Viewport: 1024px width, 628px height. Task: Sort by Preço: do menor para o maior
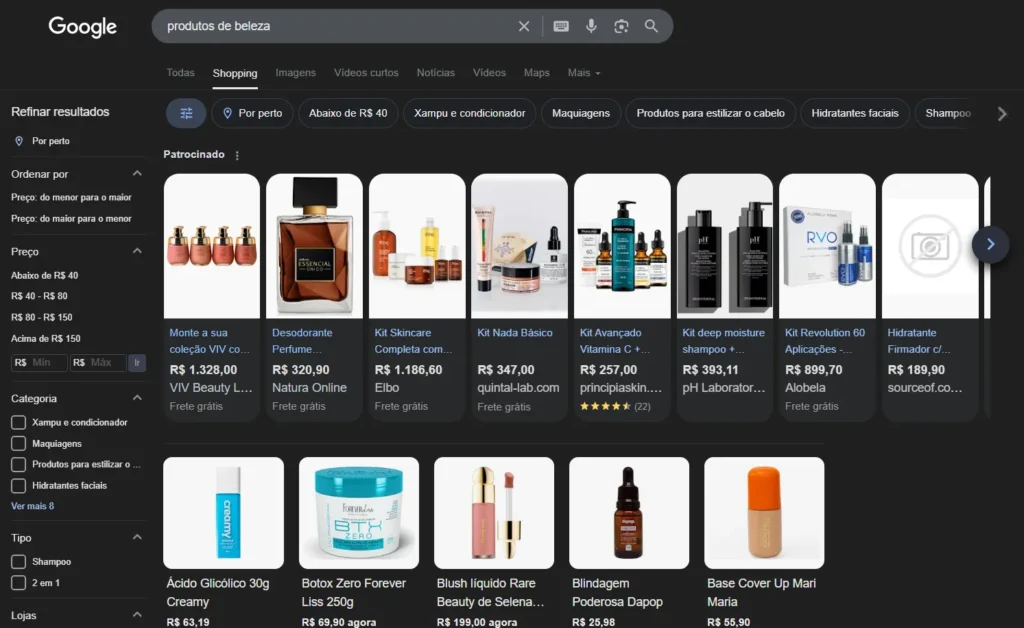point(71,197)
